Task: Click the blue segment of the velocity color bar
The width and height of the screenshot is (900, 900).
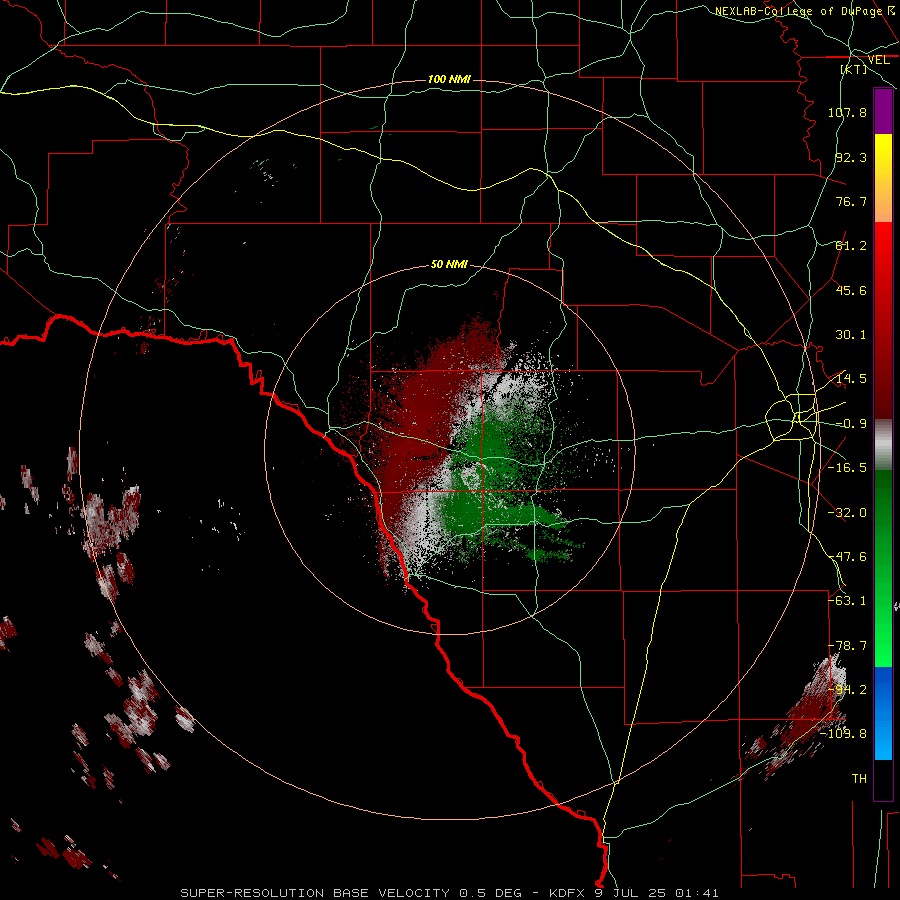Action: pos(883,713)
